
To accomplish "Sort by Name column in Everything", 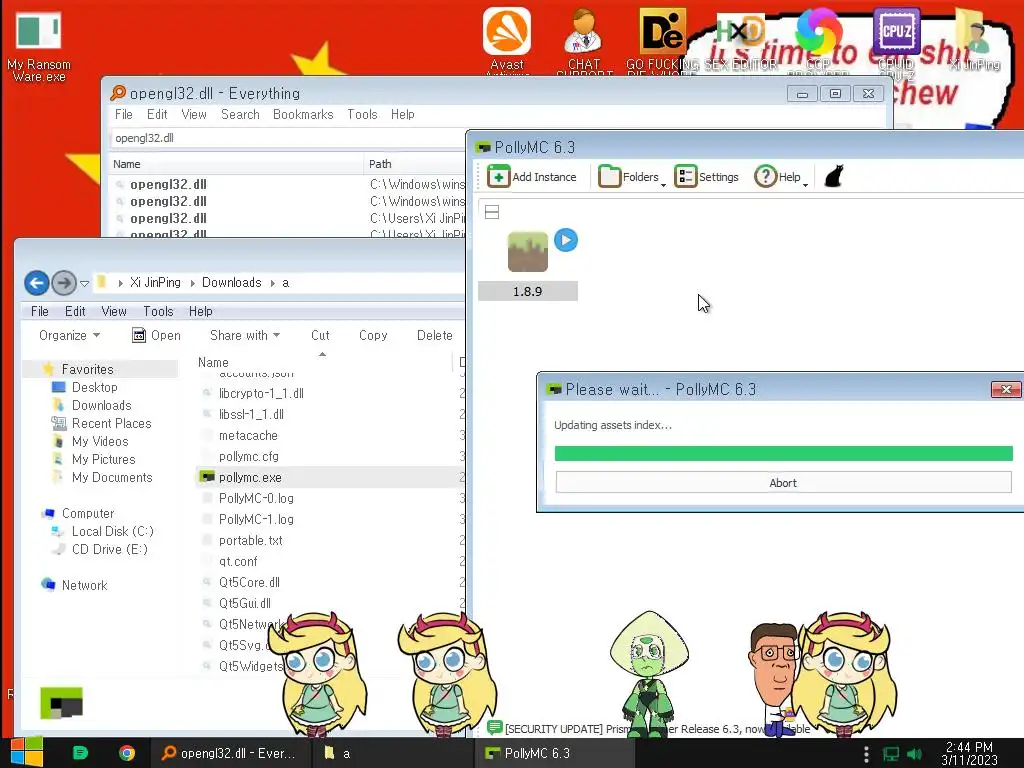I will (x=236, y=164).
